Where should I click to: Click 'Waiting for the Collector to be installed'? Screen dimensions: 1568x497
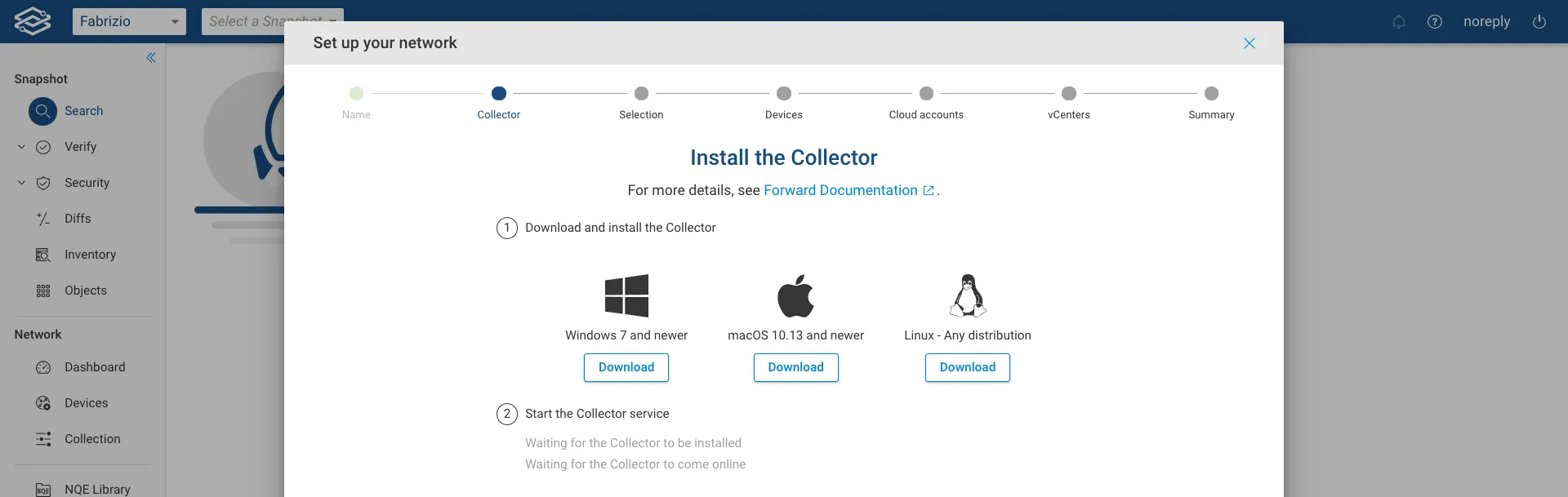(x=634, y=443)
